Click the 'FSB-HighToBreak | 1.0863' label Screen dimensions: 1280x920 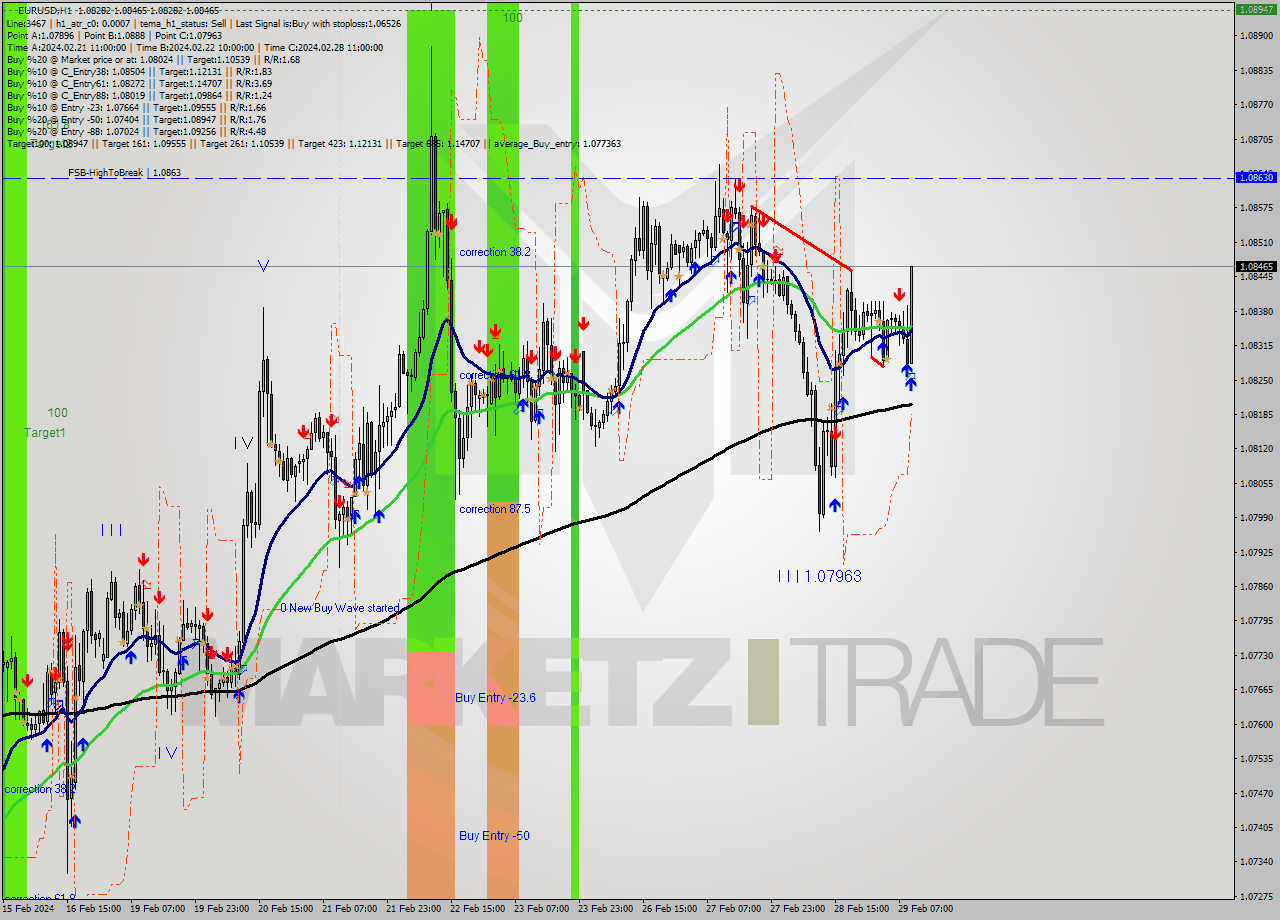pos(125,173)
